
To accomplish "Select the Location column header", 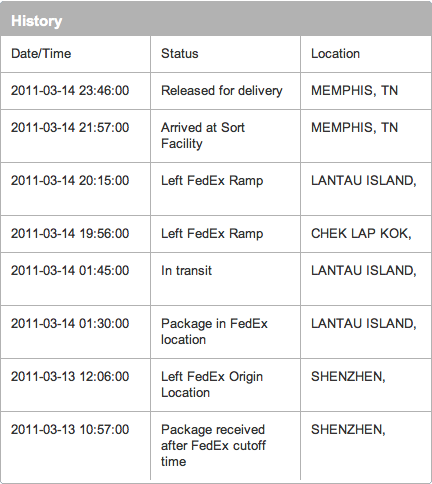I will (335, 54).
